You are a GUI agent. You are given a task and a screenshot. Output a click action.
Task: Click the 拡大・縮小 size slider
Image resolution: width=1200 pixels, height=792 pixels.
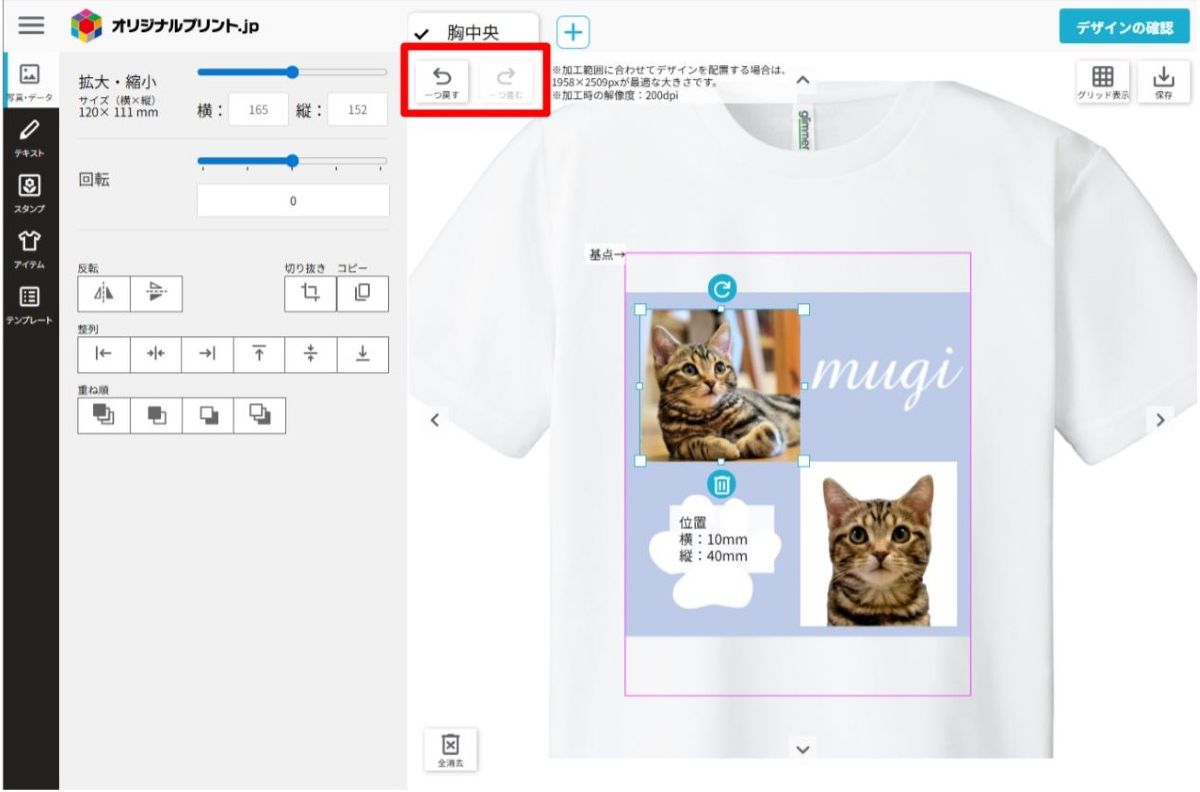point(292,72)
